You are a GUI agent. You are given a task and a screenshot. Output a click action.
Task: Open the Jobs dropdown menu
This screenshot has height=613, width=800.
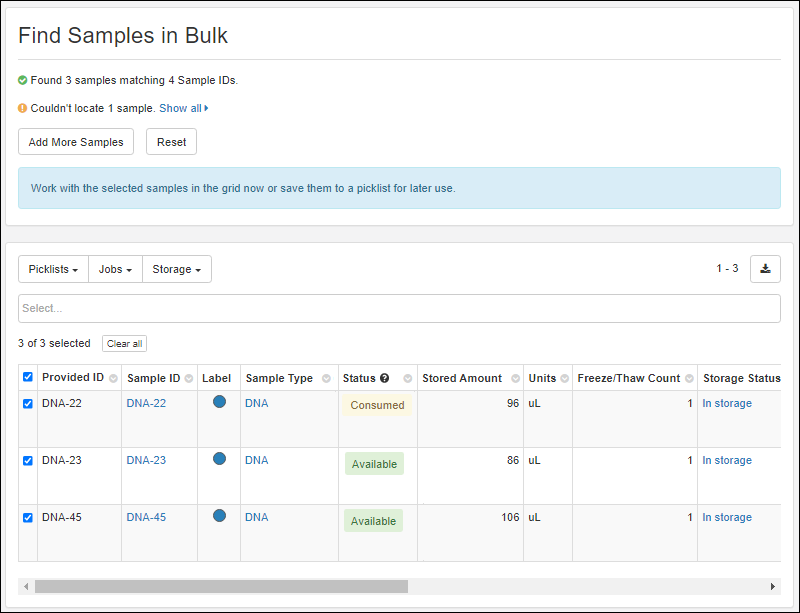click(x=115, y=270)
